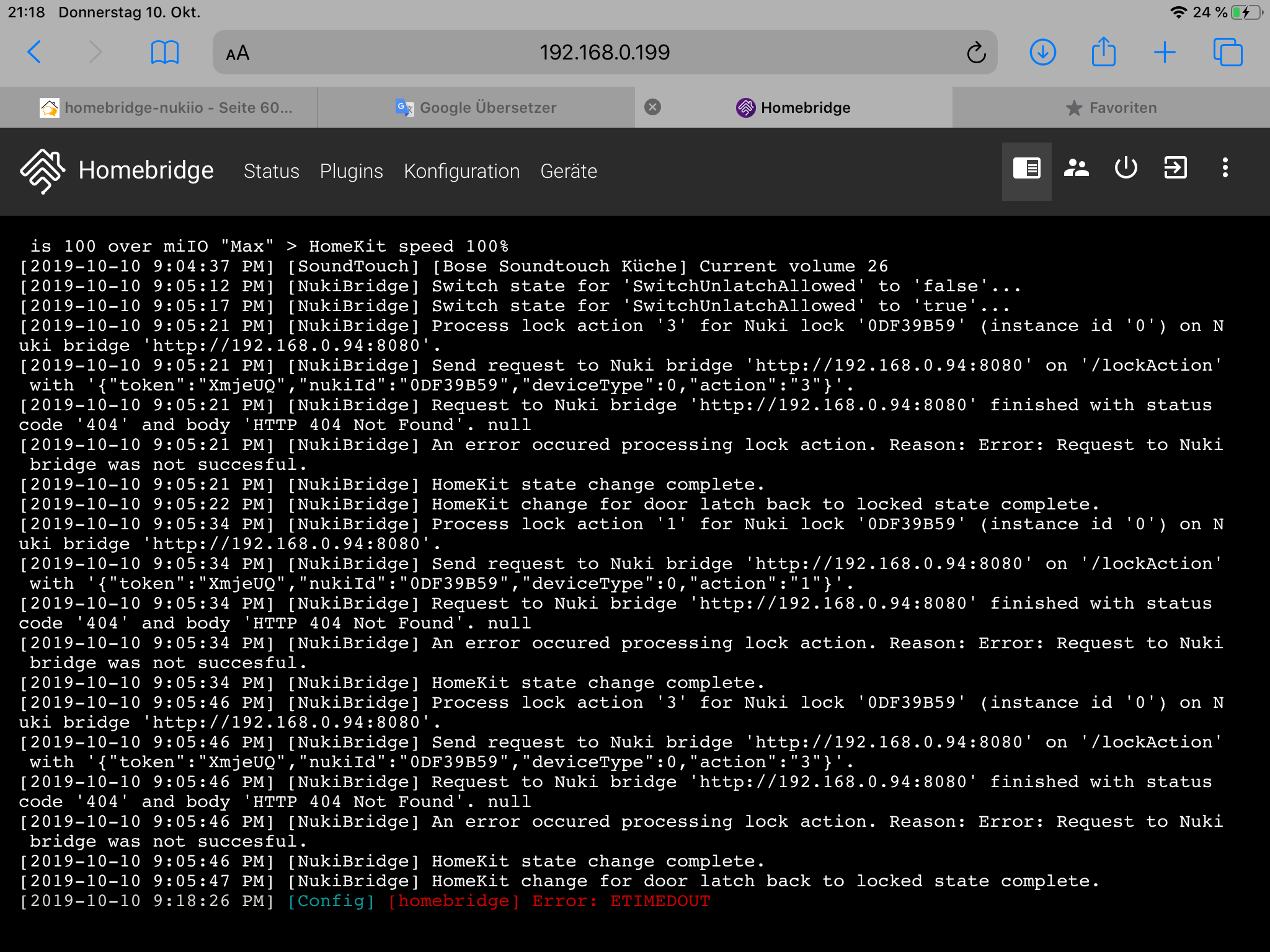Open the three-dot more options menu
1270x952 pixels.
pyautogui.click(x=1225, y=168)
